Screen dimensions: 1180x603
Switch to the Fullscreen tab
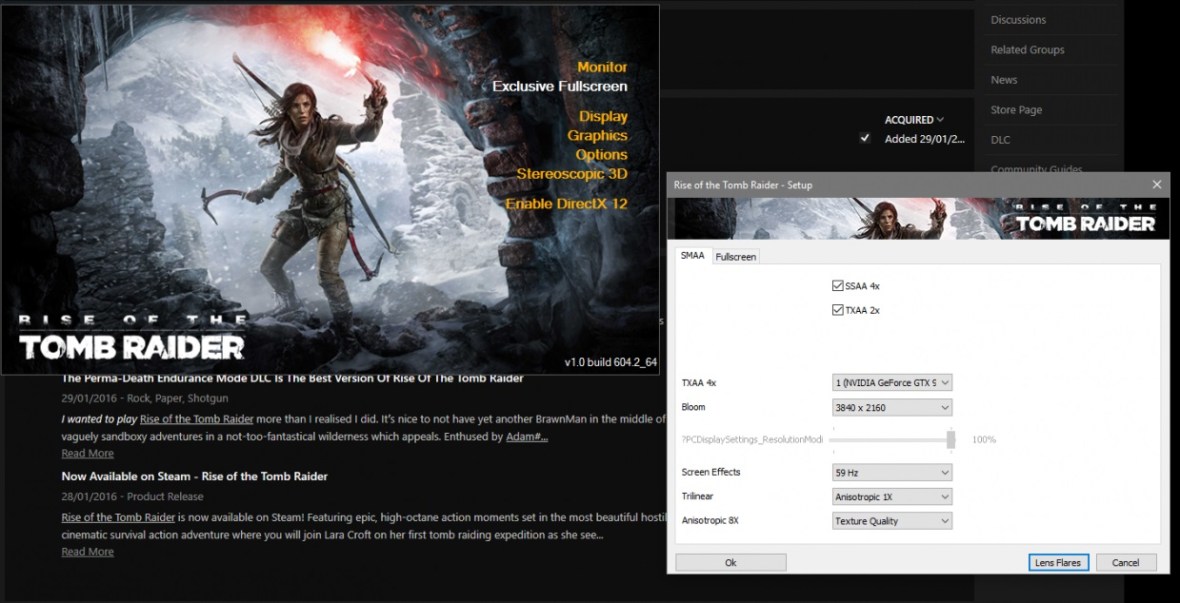coord(735,257)
